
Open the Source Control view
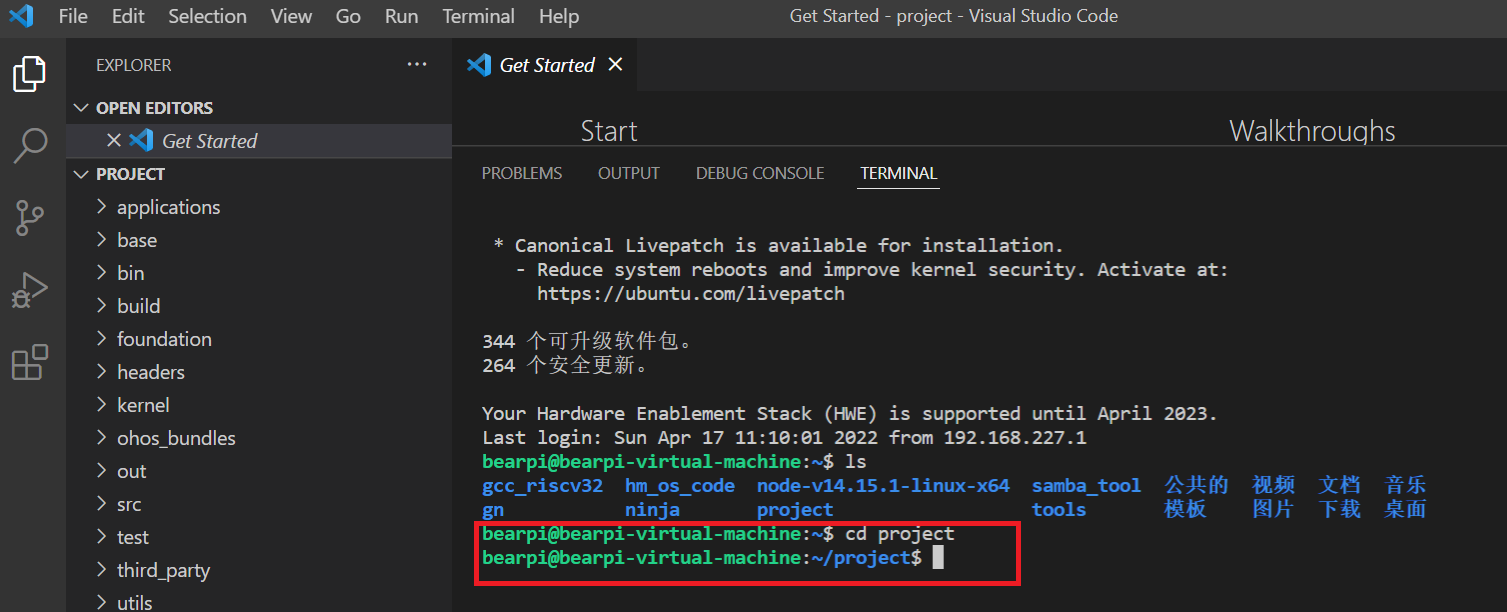pos(29,217)
